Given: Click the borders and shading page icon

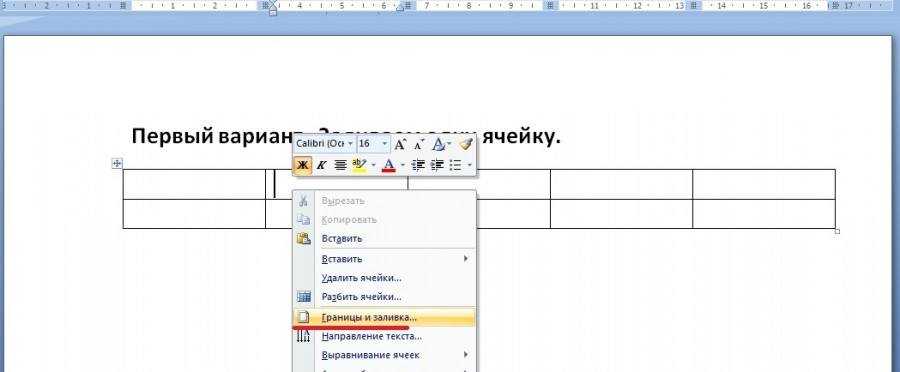Looking at the screenshot, I should click(304, 317).
